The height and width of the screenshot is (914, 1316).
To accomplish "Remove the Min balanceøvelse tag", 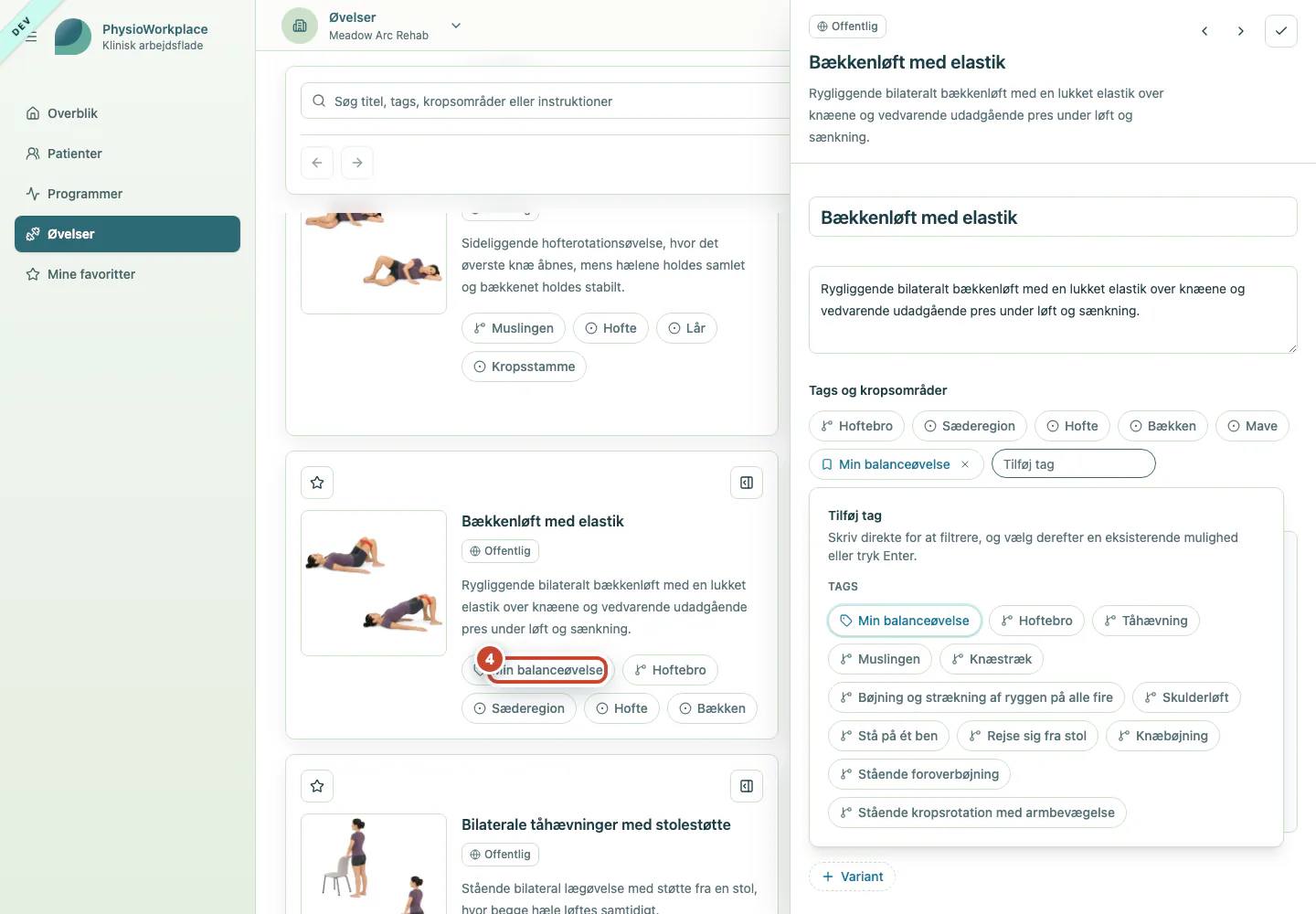I will tap(965, 464).
